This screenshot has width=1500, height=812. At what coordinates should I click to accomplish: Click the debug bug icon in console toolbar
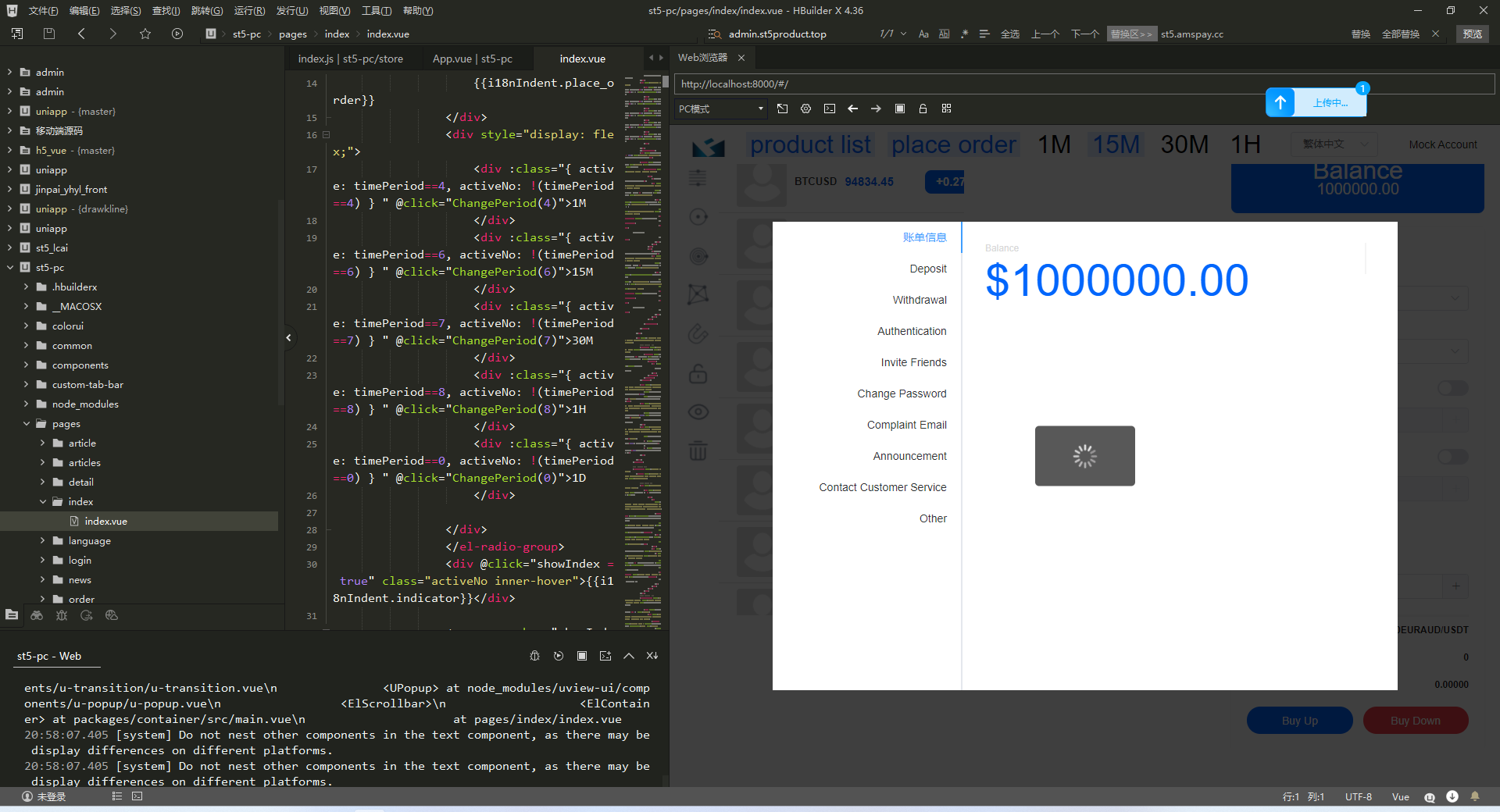[535, 656]
